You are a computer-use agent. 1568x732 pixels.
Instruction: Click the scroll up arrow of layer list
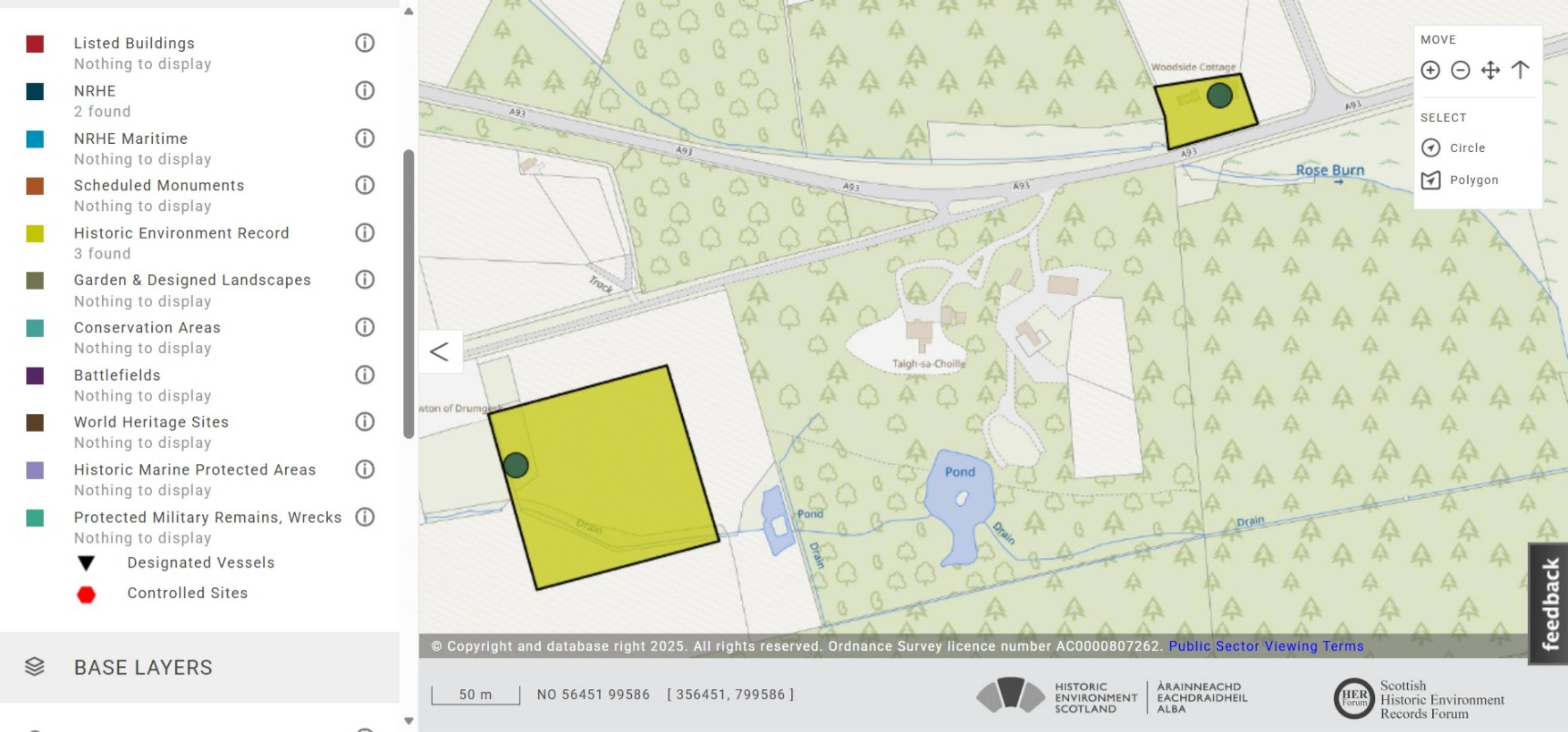[x=409, y=11]
